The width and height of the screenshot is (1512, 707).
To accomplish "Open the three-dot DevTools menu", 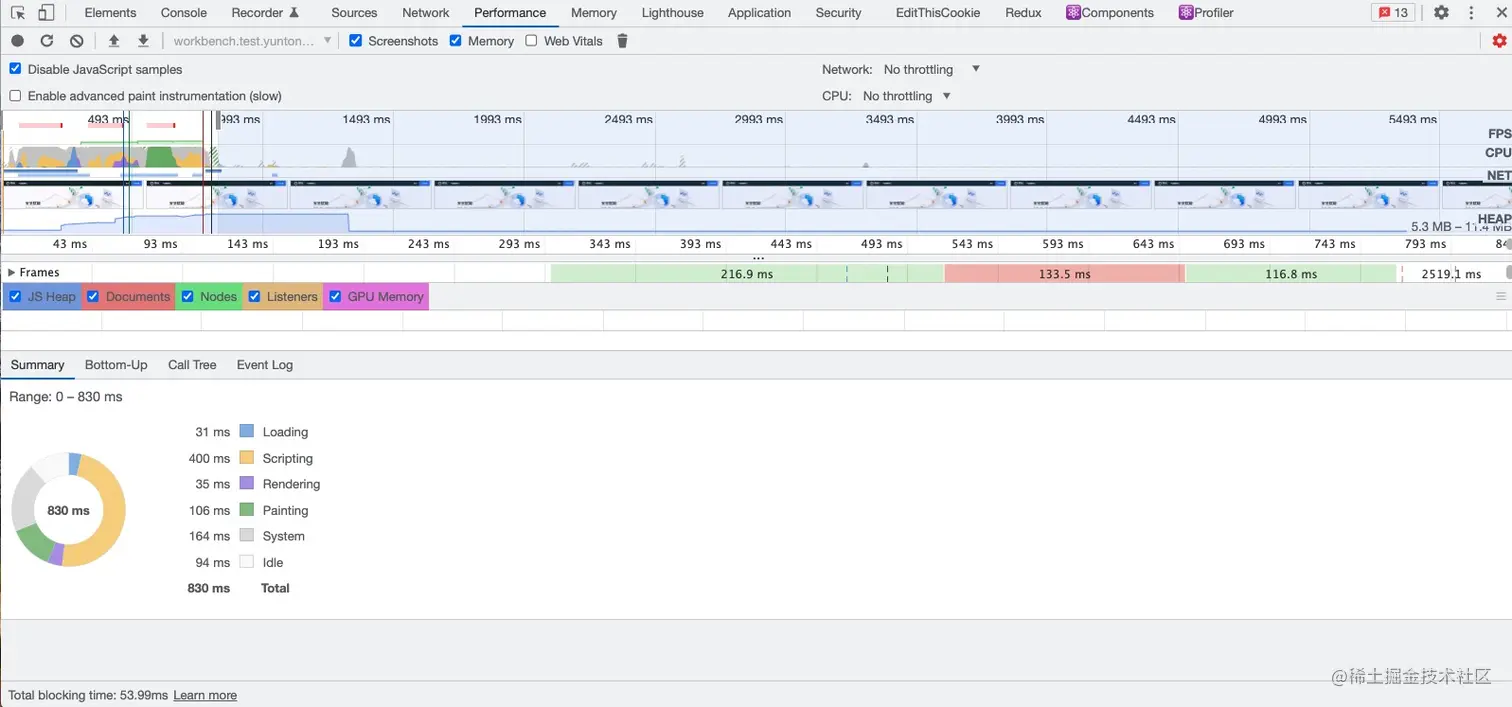I will 1471,13.
